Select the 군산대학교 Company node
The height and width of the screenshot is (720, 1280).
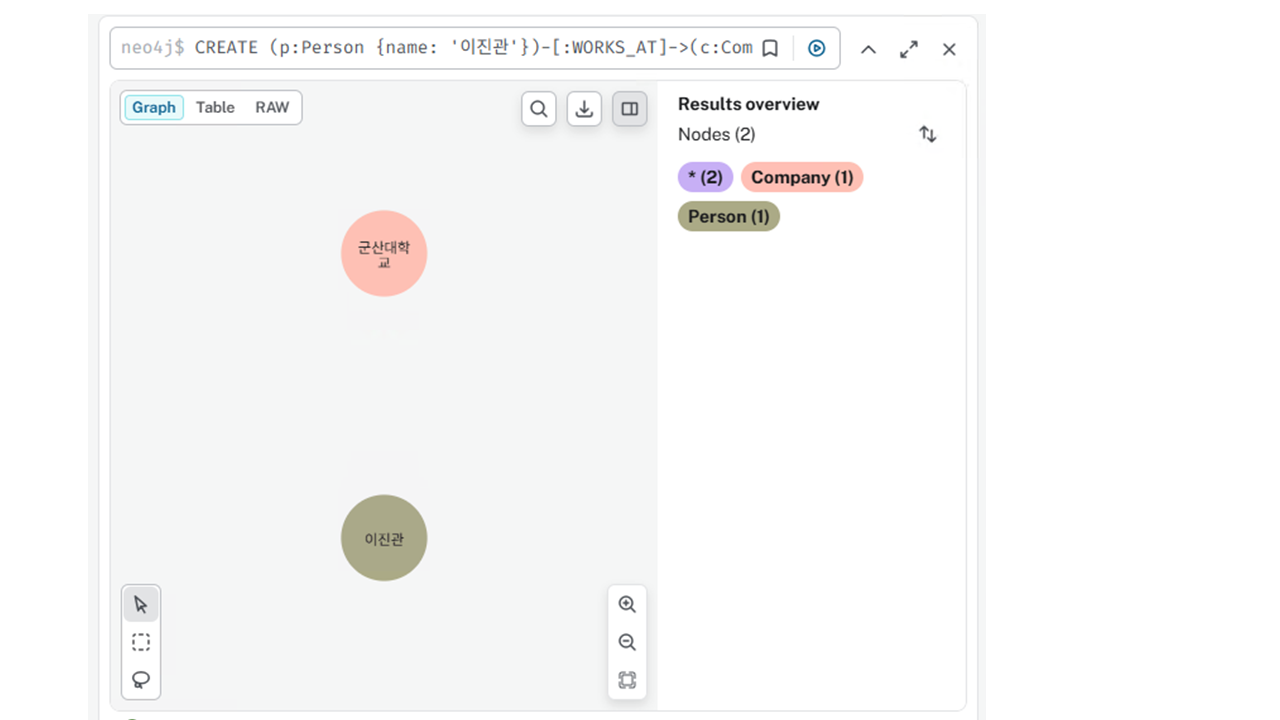click(384, 253)
